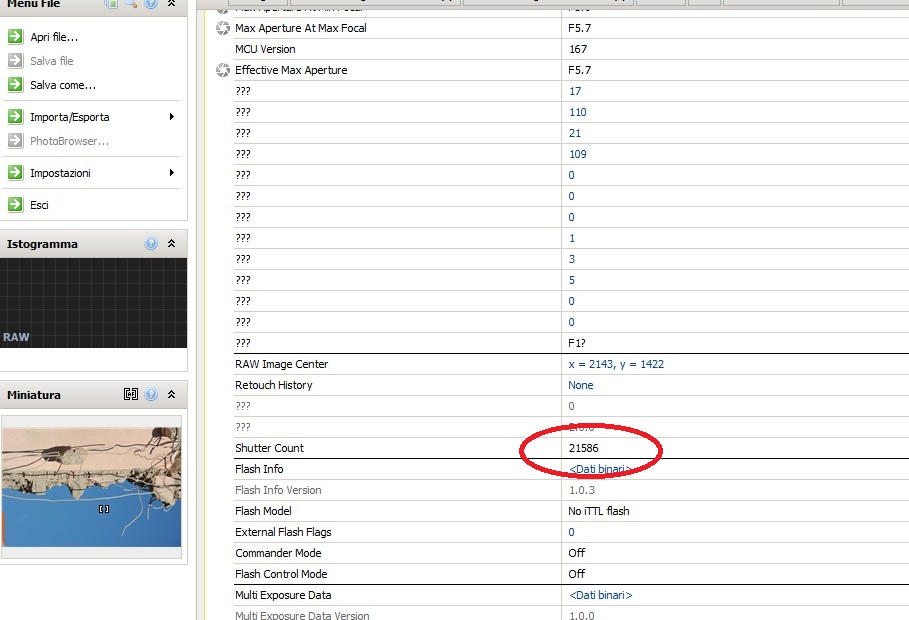Click aperture icon next to Effective Max Aperture
The height and width of the screenshot is (620, 909).
click(222, 70)
